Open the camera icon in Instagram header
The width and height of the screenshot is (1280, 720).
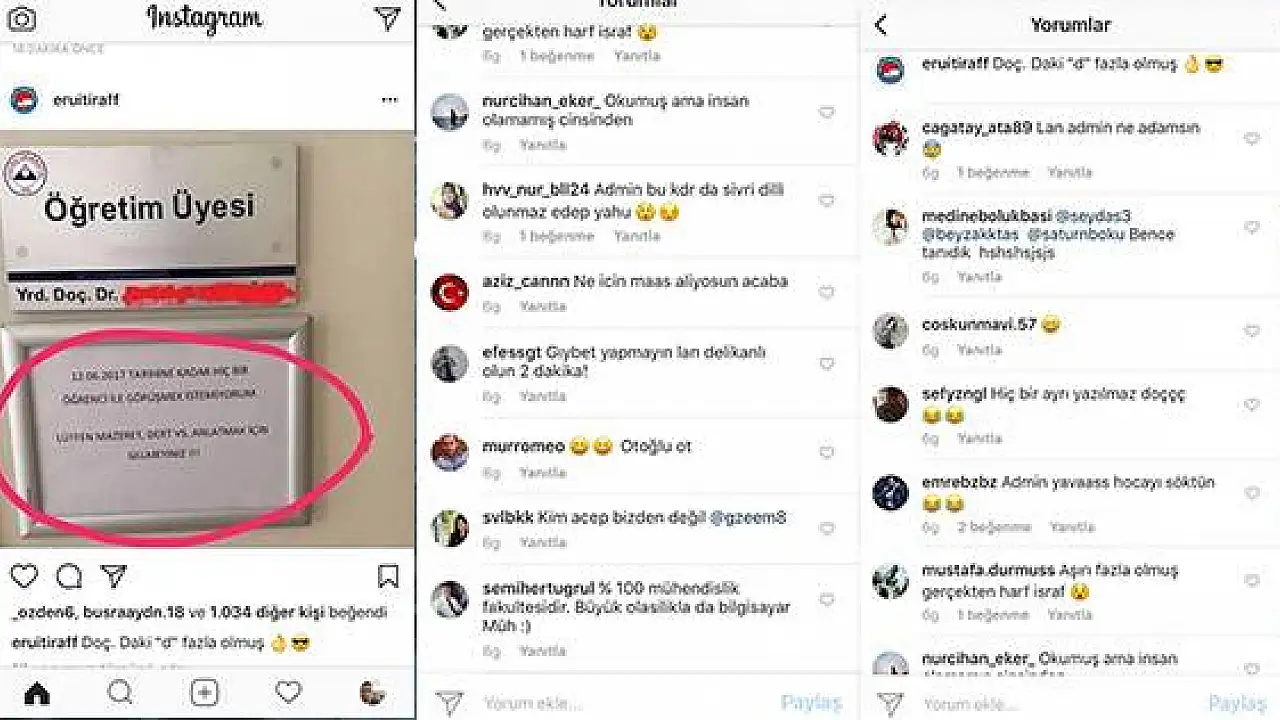coord(22,19)
